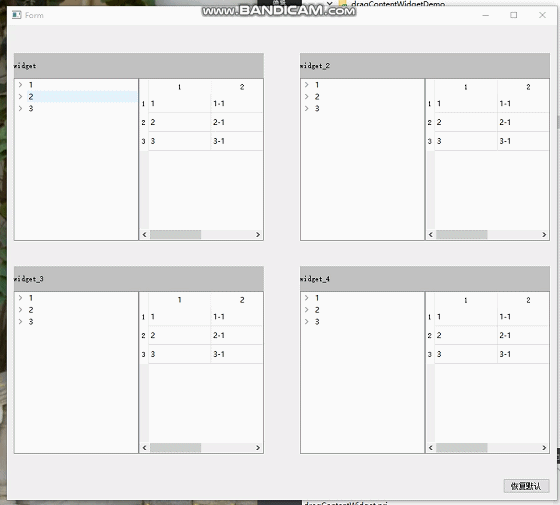
Task: Minimize the Form window
Action: [485, 15]
